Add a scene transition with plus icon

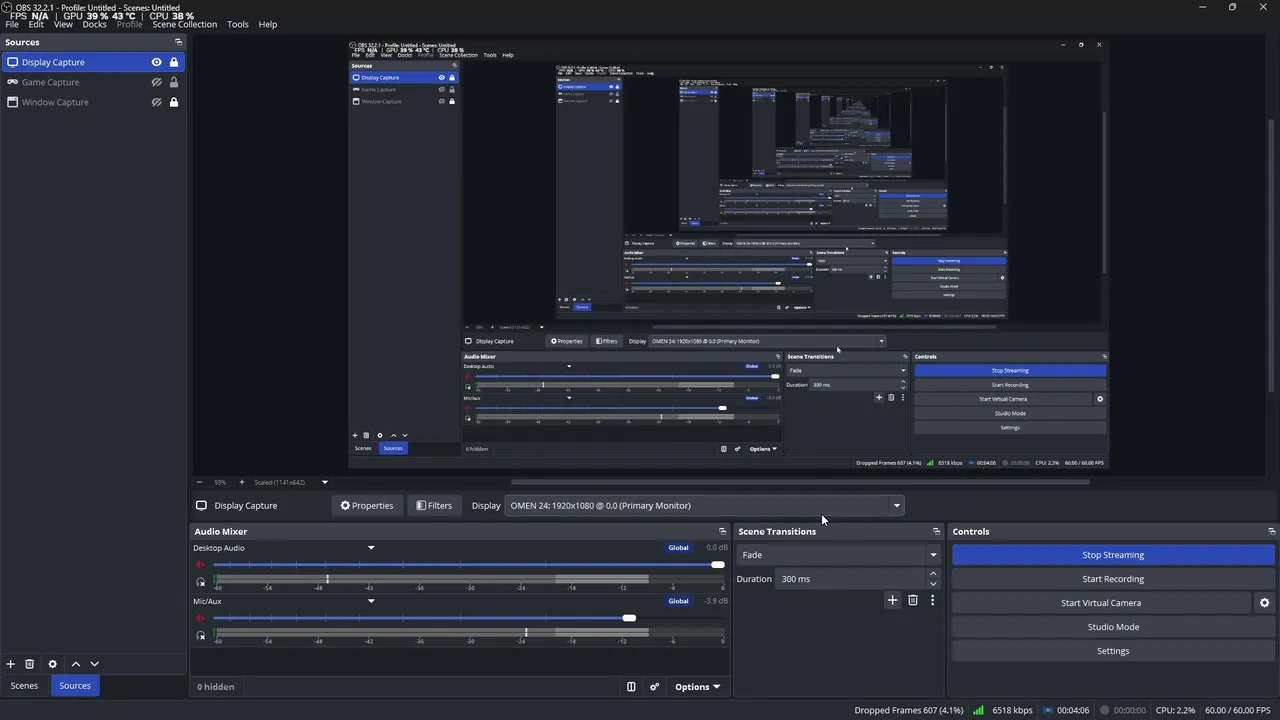tap(893, 600)
